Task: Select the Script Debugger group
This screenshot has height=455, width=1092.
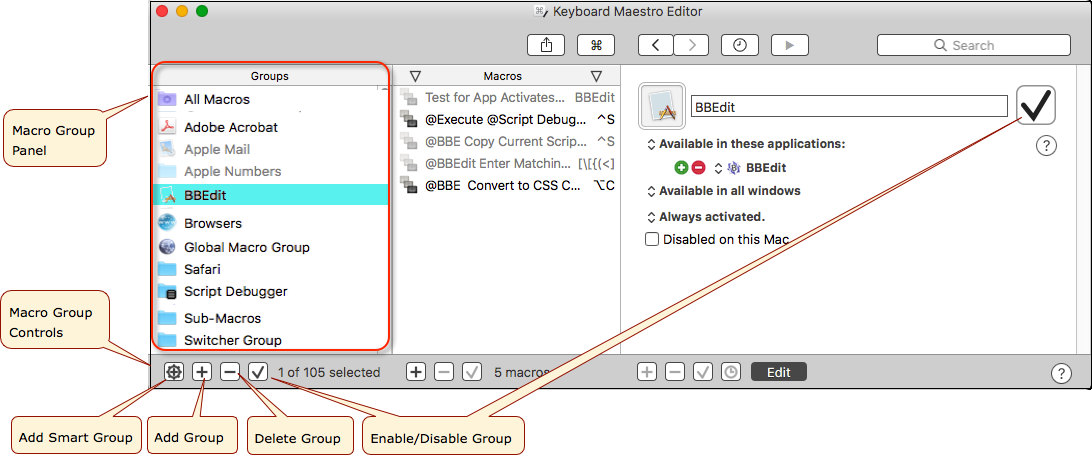Action: tap(268, 291)
